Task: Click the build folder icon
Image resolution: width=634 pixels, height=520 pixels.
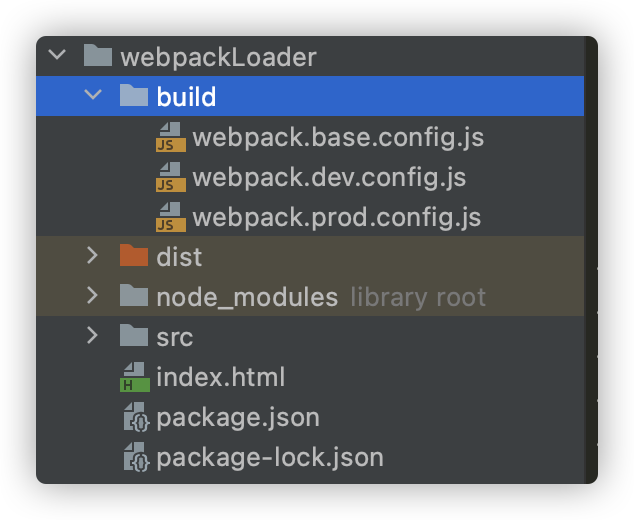Action: pos(134,95)
